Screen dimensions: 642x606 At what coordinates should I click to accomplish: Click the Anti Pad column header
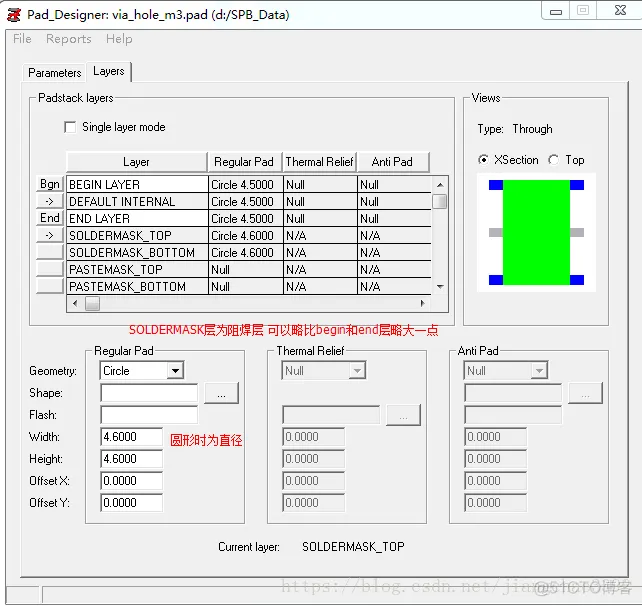pos(393,162)
